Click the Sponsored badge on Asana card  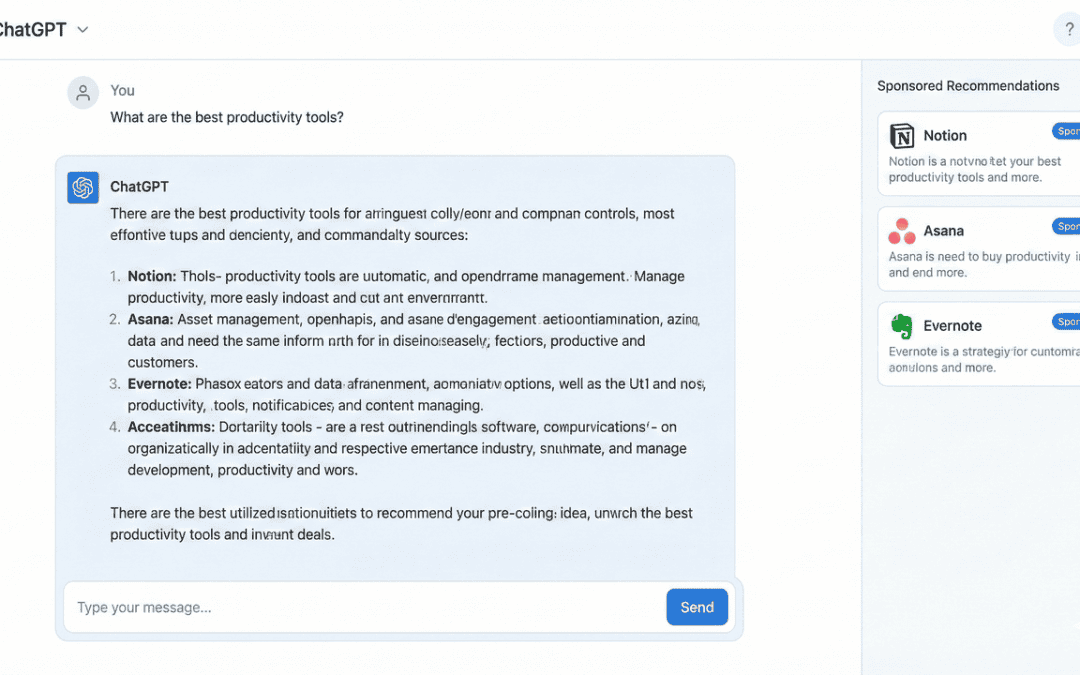(1067, 226)
